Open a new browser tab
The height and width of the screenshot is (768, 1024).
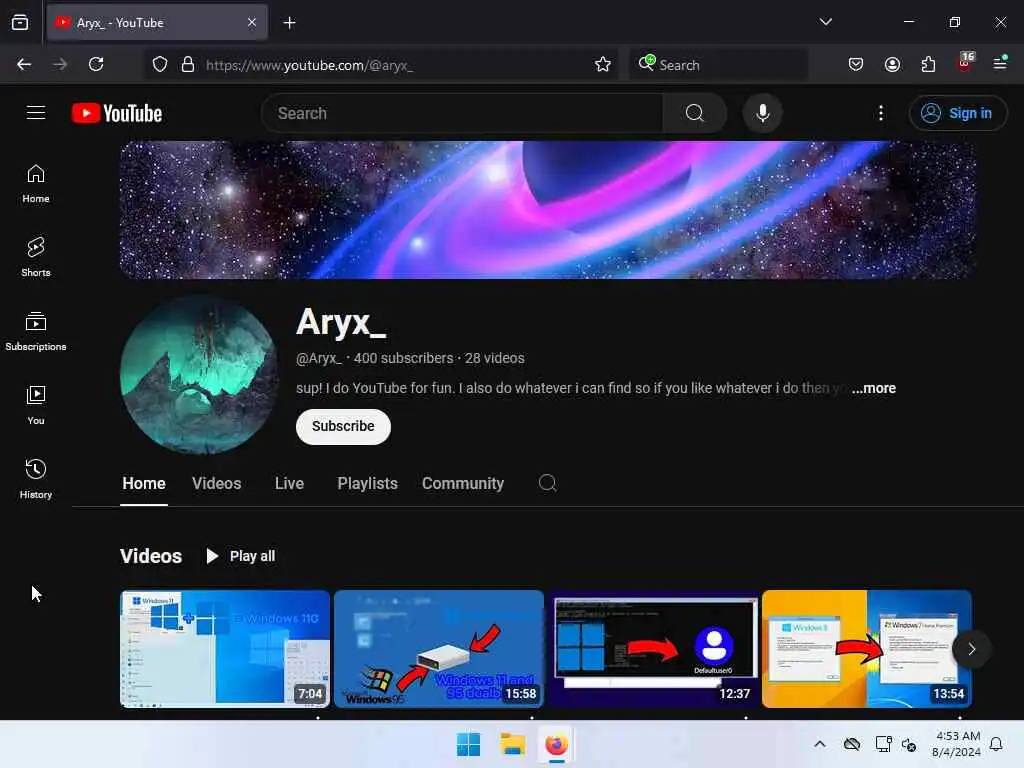(x=289, y=23)
